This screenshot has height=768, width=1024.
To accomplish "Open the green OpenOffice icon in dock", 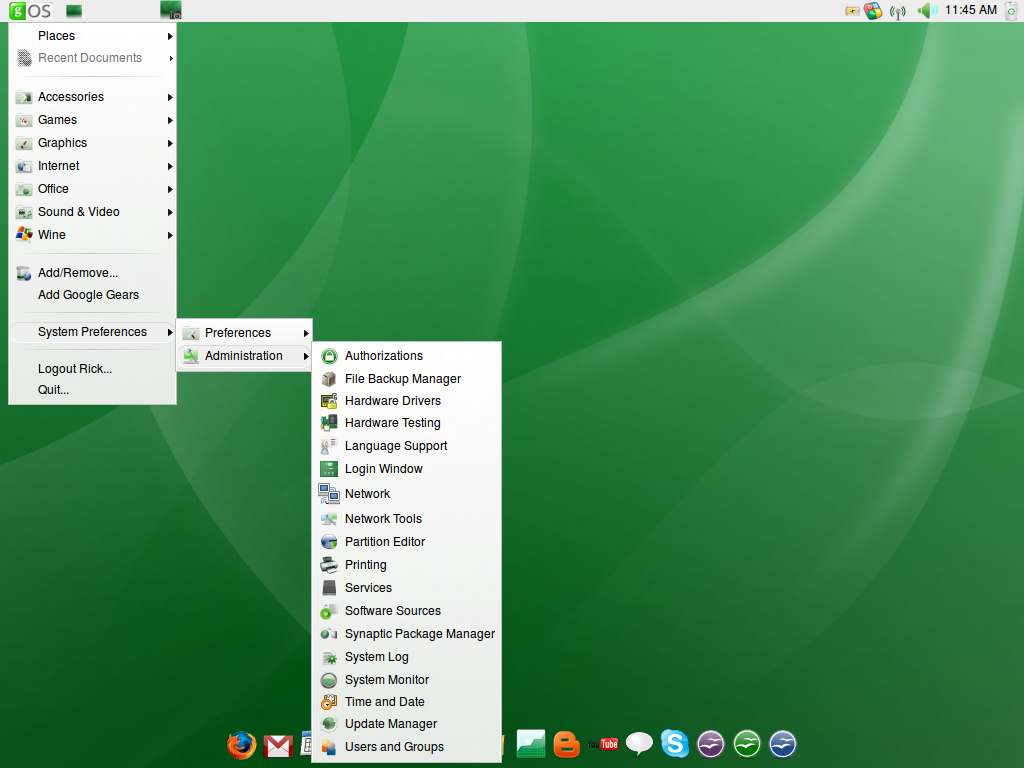I will pos(746,744).
